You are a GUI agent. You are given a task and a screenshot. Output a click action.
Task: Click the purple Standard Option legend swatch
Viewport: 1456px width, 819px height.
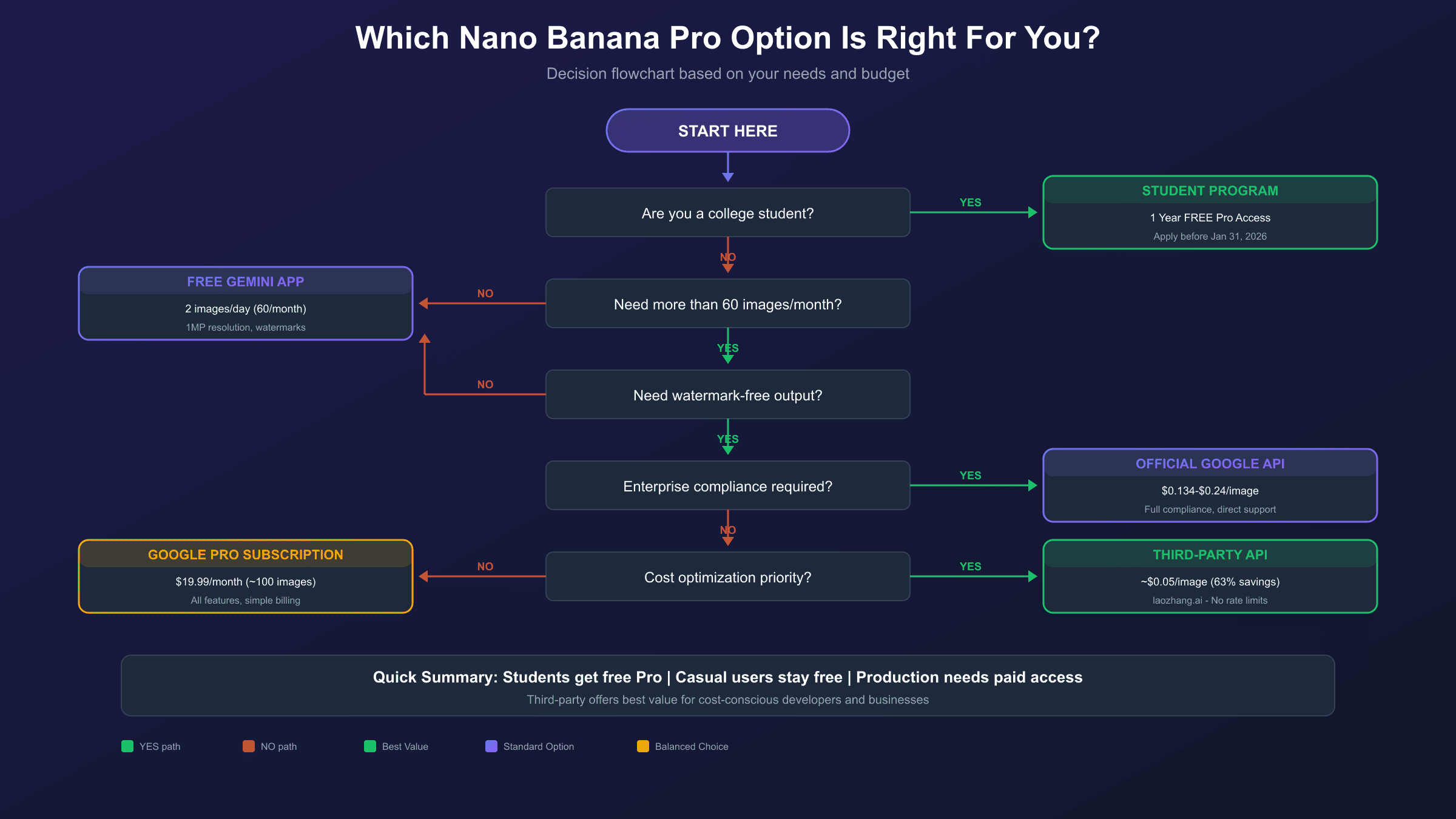491,746
